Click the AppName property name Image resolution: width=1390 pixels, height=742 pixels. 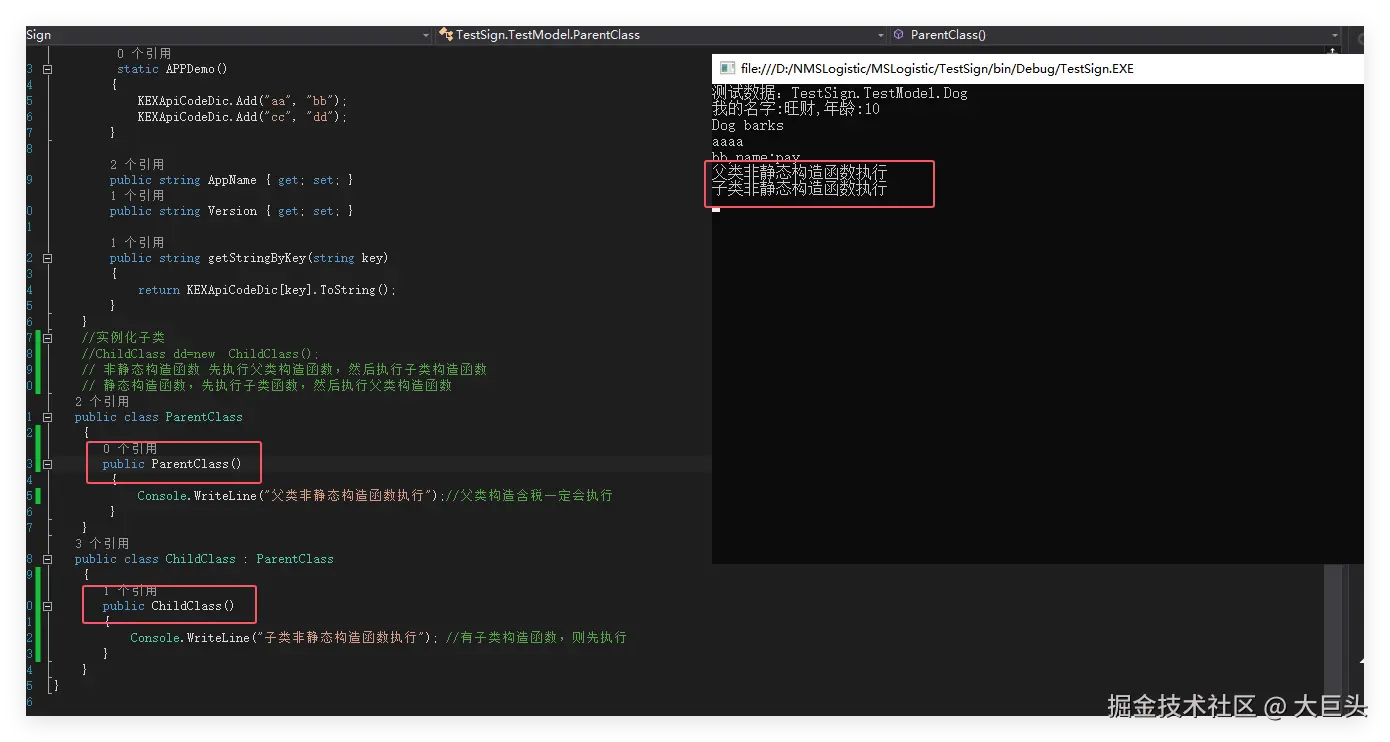coord(232,180)
